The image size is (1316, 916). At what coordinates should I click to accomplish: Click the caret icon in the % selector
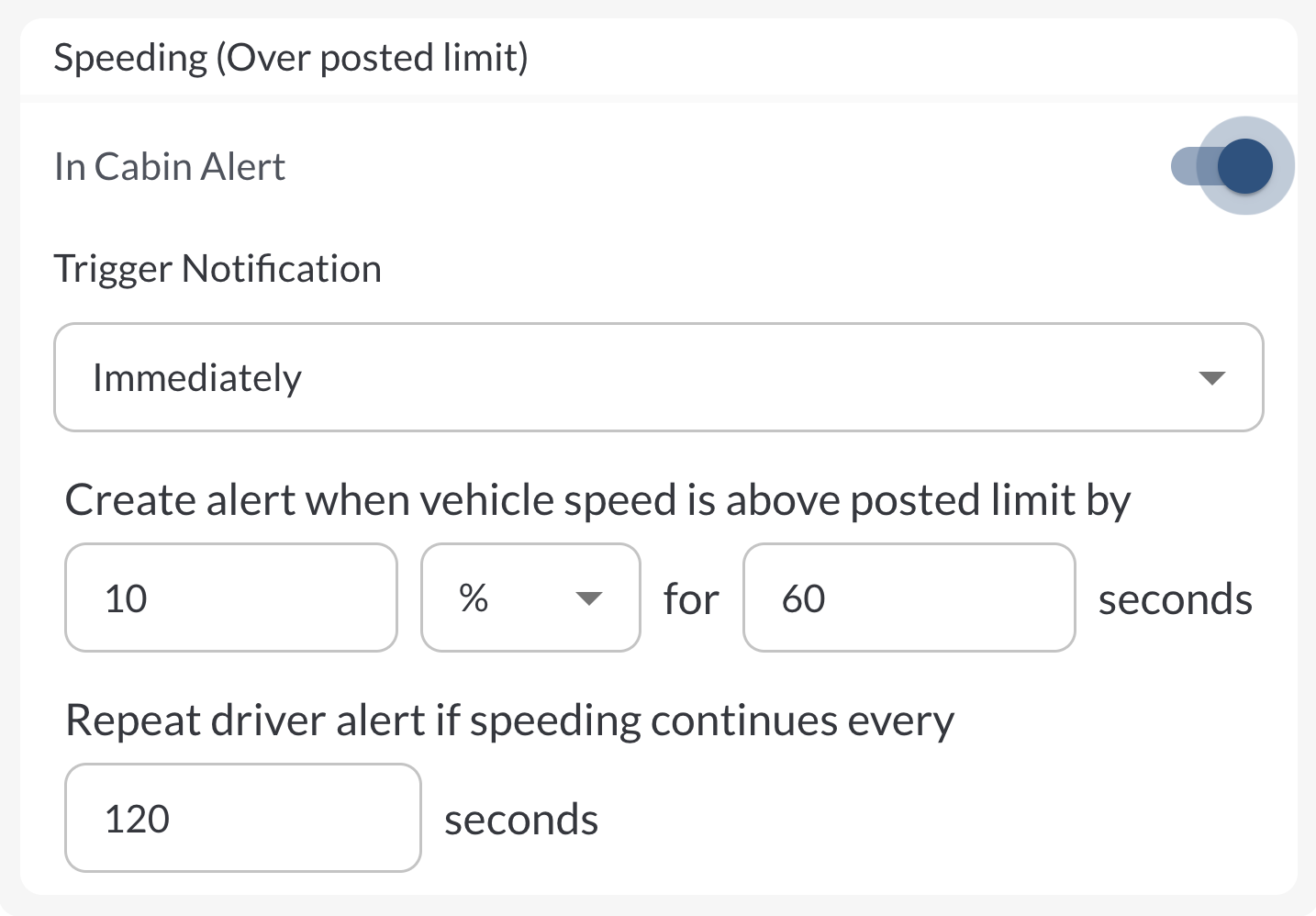tap(588, 599)
